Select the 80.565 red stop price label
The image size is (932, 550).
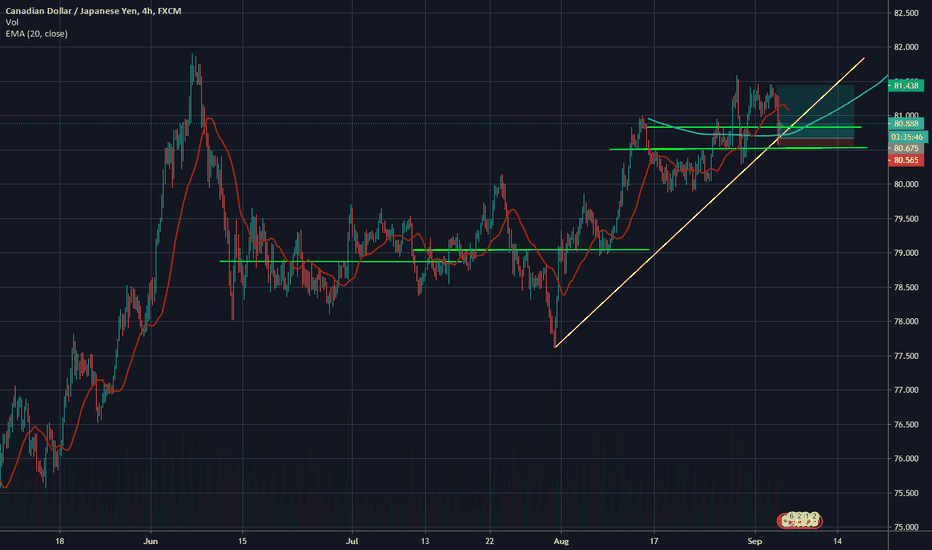906,160
